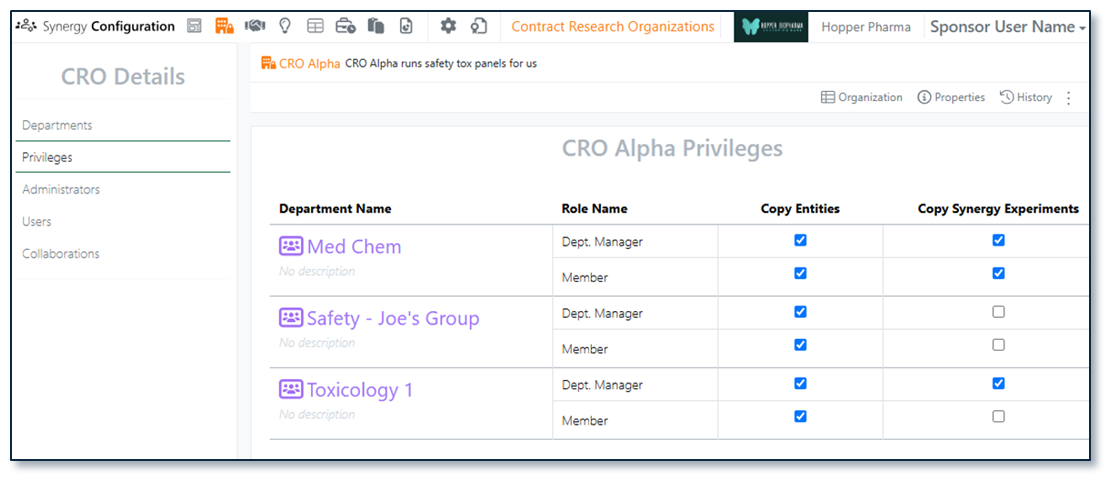This screenshot has height=480, width=1108.
Task: Click the Role Name column header
Action: [x=594, y=209]
